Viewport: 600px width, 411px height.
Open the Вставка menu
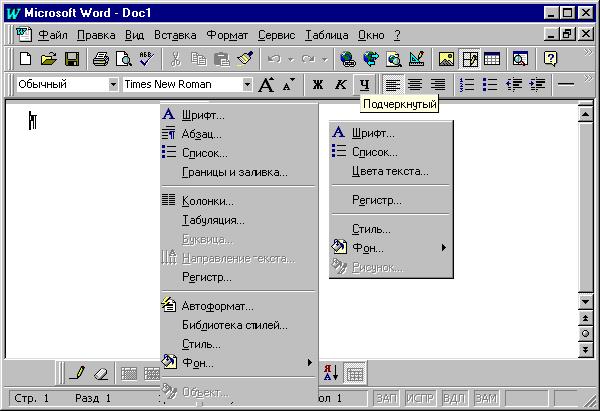(175, 35)
